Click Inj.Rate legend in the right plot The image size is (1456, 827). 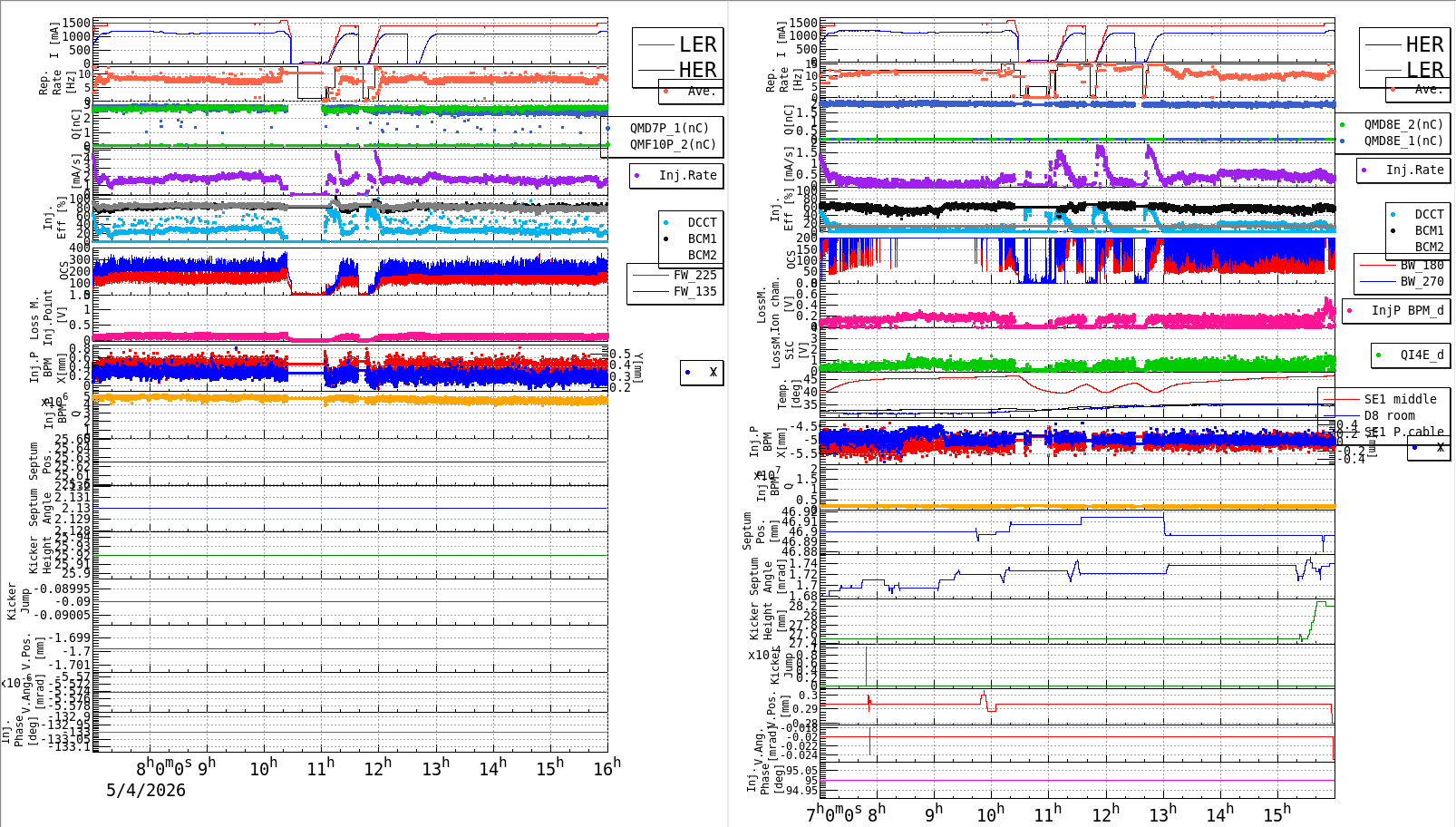click(x=1414, y=170)
